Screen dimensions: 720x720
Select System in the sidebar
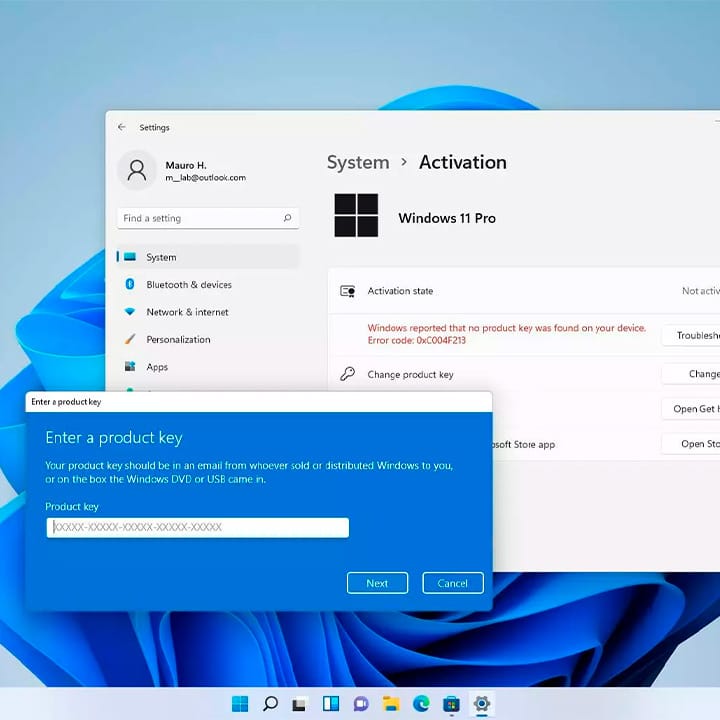pyautogui.click(x=161, y=257)
